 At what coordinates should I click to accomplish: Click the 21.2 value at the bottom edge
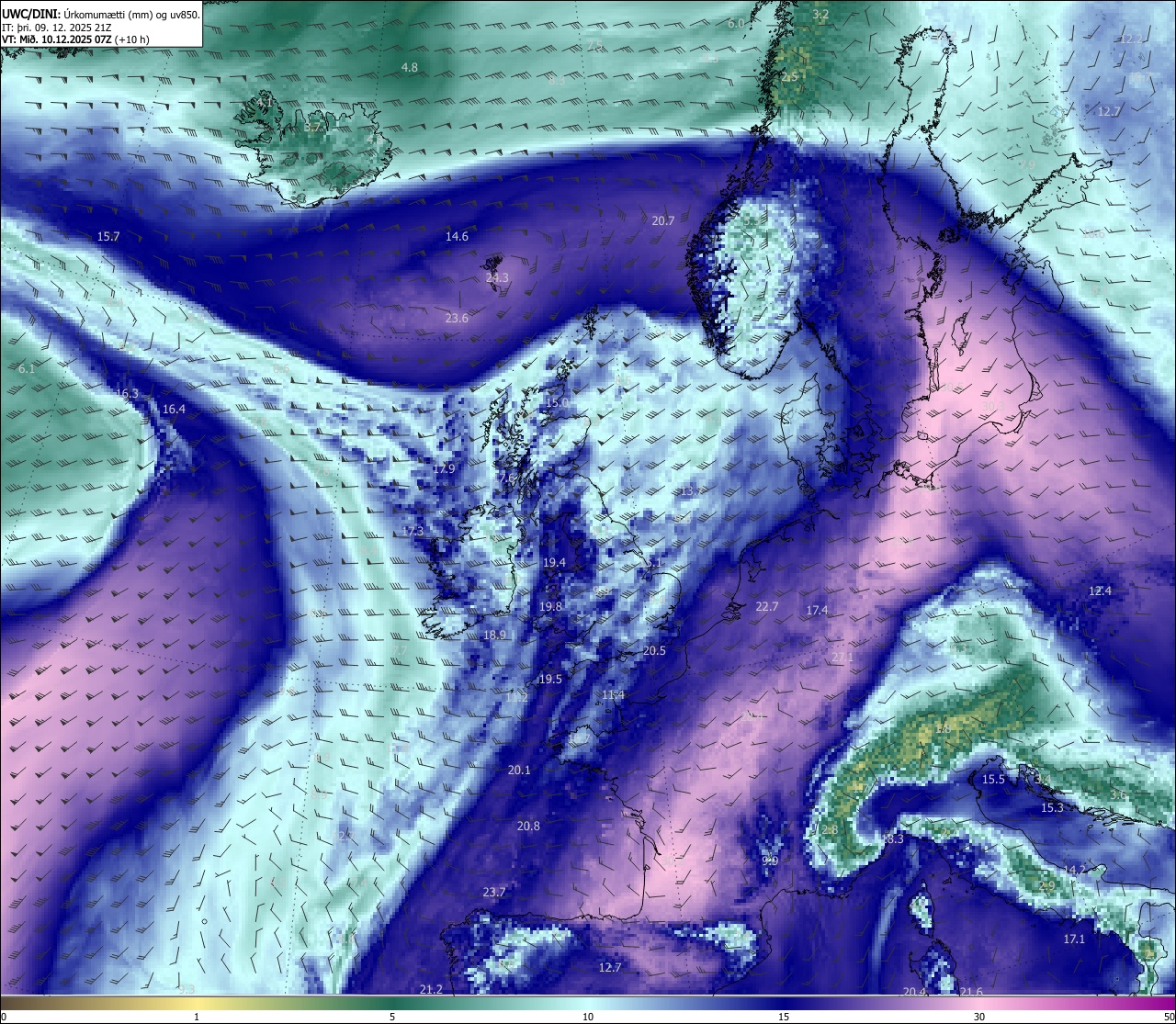click(431, 990)
